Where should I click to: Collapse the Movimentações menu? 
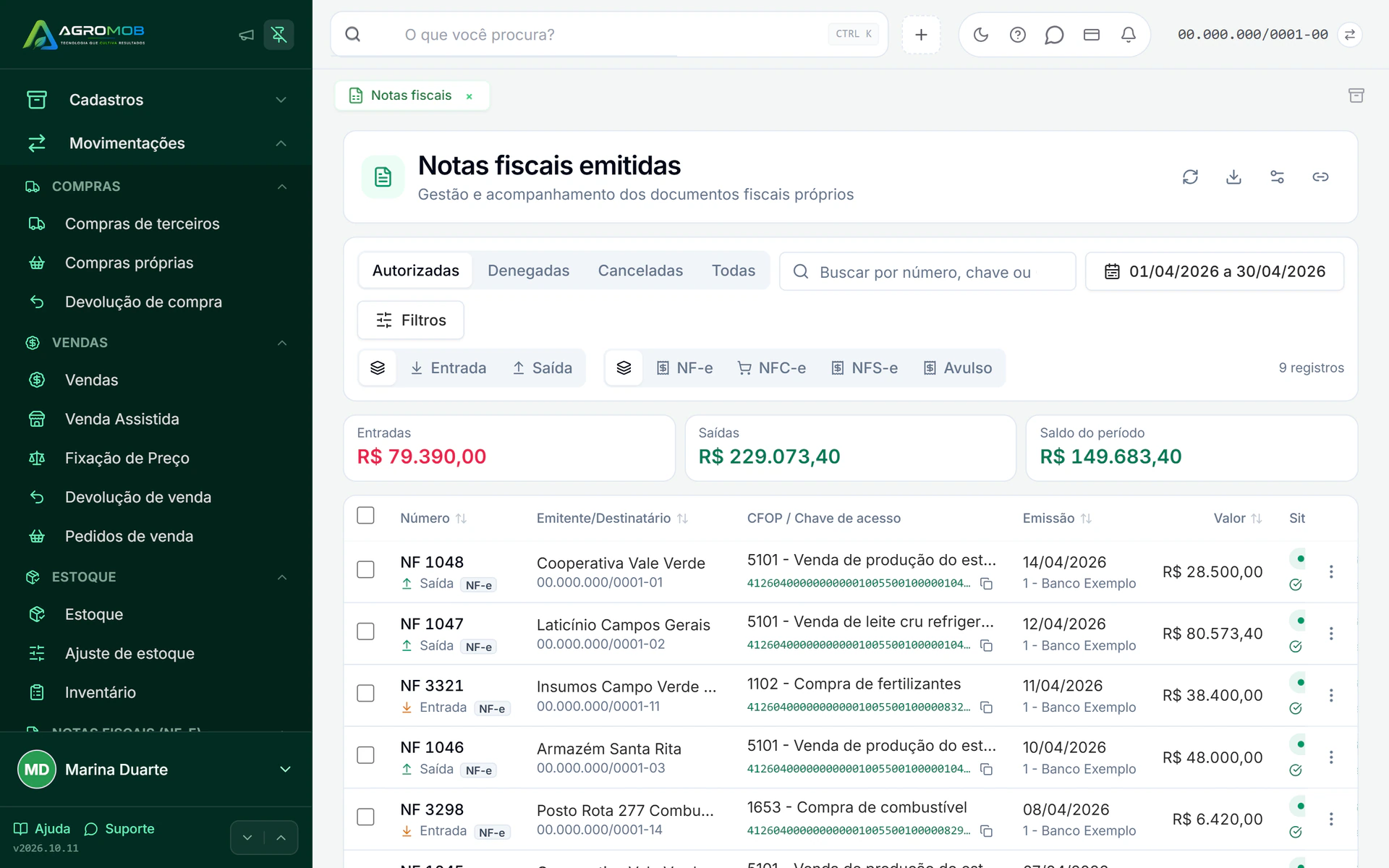[156, 143]
